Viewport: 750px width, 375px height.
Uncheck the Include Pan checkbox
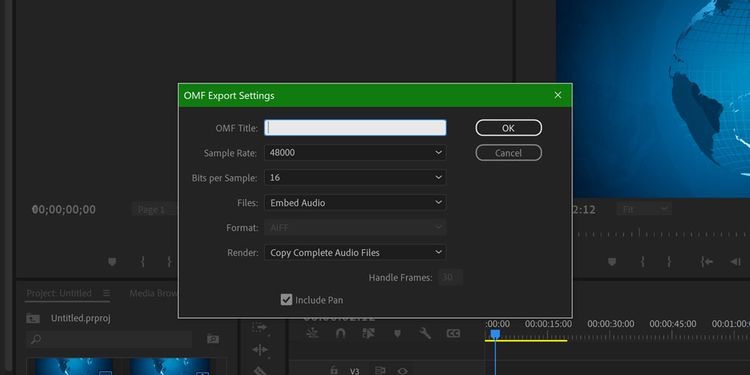pyautogui.click(x=286, y=300)
